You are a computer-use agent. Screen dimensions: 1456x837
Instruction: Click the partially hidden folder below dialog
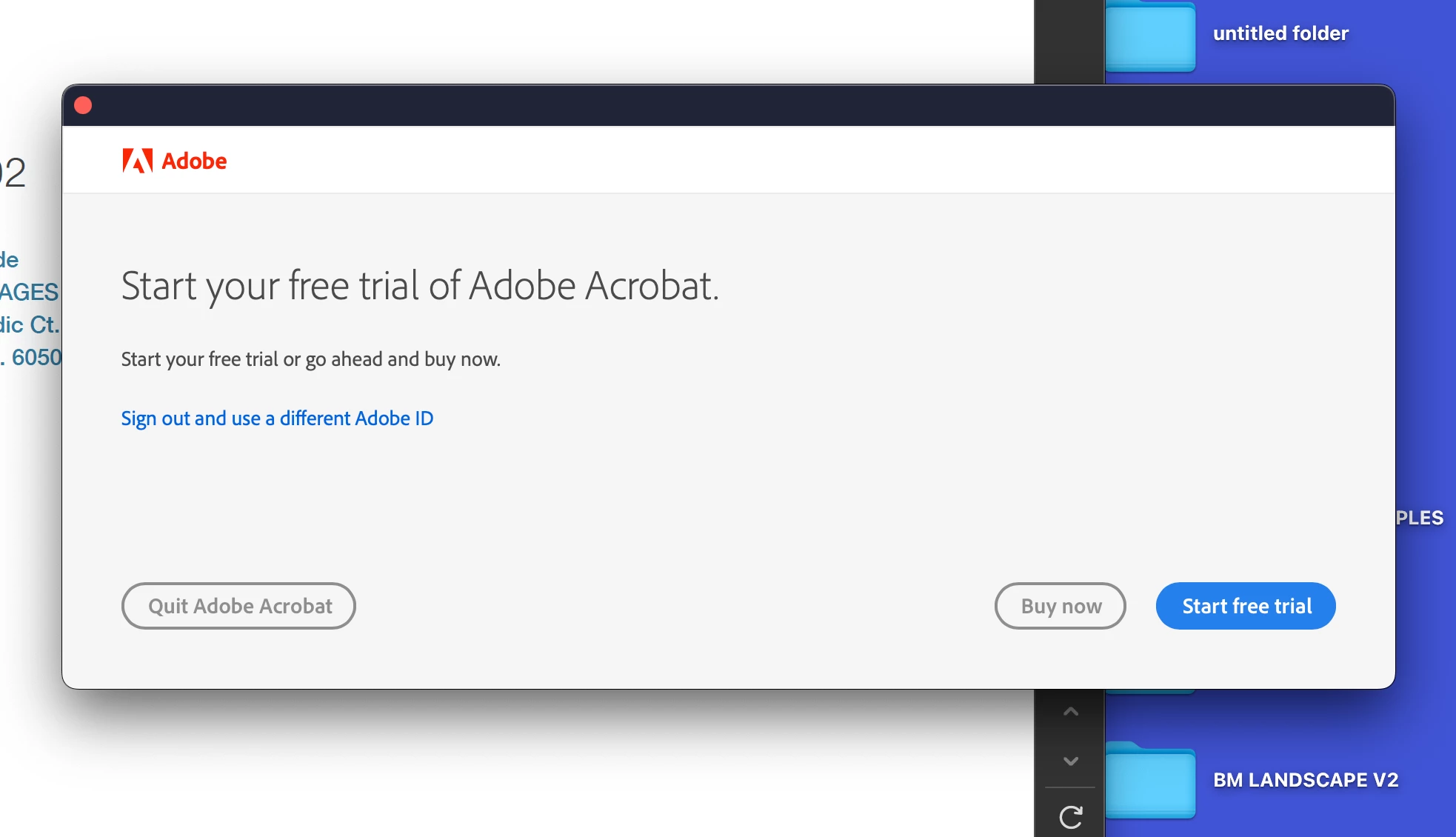1150,692
